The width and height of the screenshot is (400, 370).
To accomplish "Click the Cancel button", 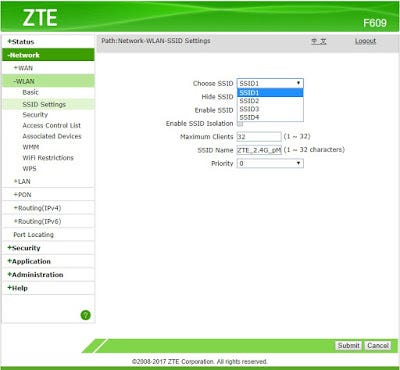I will (378, 345).
